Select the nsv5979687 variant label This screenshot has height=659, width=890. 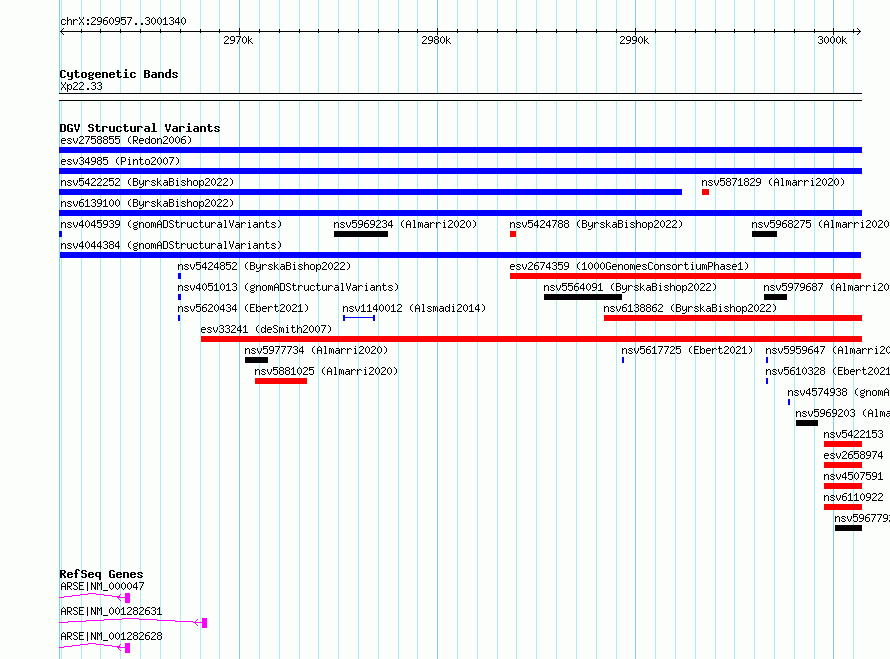826,287
